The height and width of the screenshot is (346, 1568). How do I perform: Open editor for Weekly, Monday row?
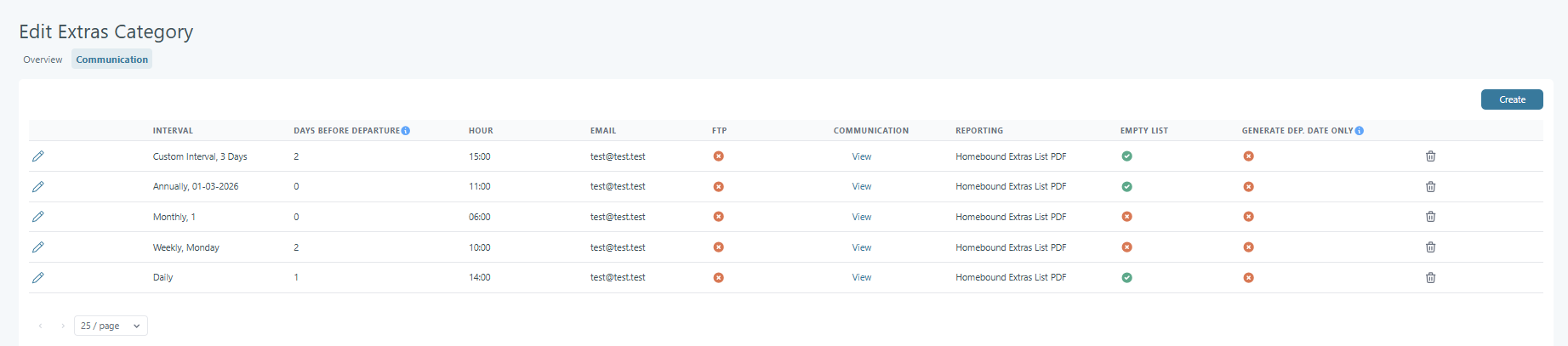pos(38,247)
